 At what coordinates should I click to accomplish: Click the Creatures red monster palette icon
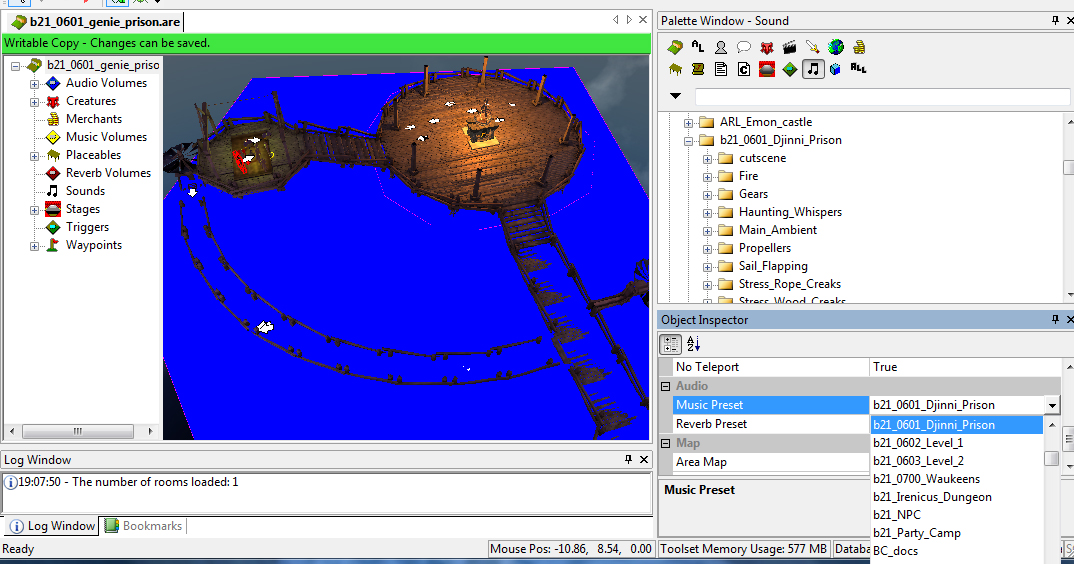(x=767, y=47)
